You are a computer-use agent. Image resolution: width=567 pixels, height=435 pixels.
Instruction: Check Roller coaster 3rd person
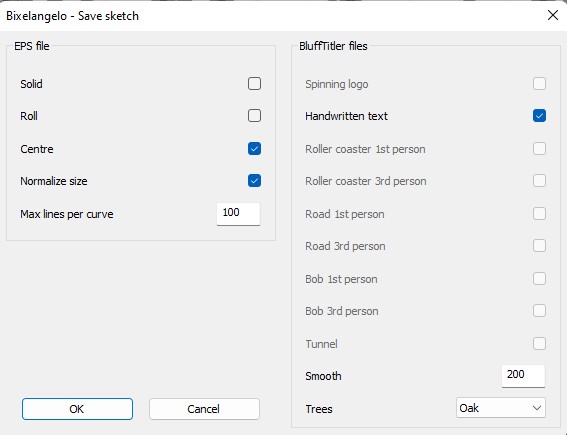[539, 180]
